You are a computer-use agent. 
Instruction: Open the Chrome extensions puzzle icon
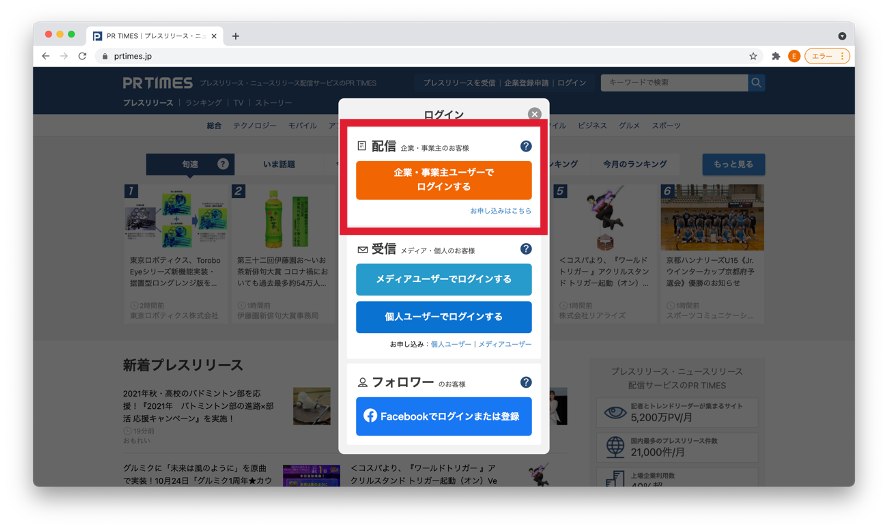(776, 56)
